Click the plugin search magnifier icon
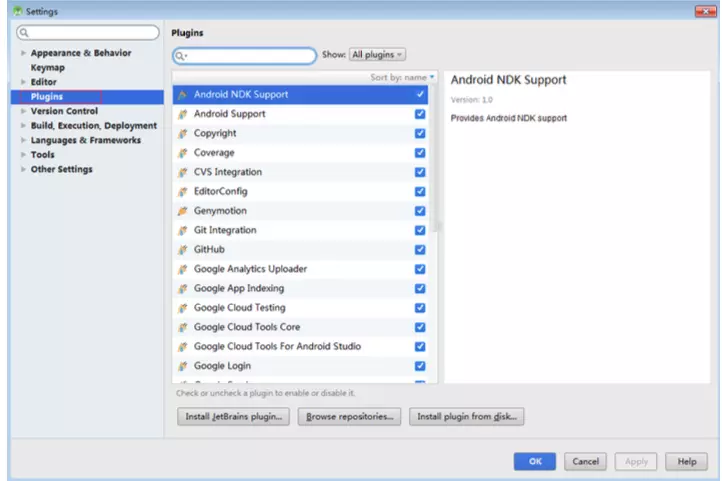Image resolution: width=722 pixels, height=481 pixels. 180,56
